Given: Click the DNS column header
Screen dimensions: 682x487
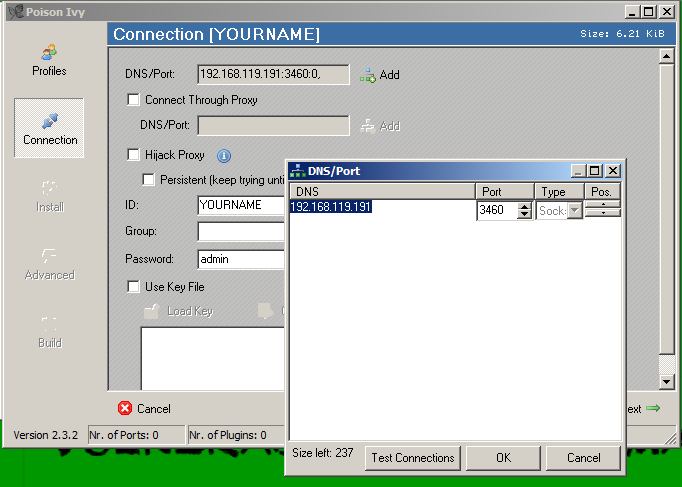Looking at the screenshot, I should pyautogui.click(x=382, y=192).
